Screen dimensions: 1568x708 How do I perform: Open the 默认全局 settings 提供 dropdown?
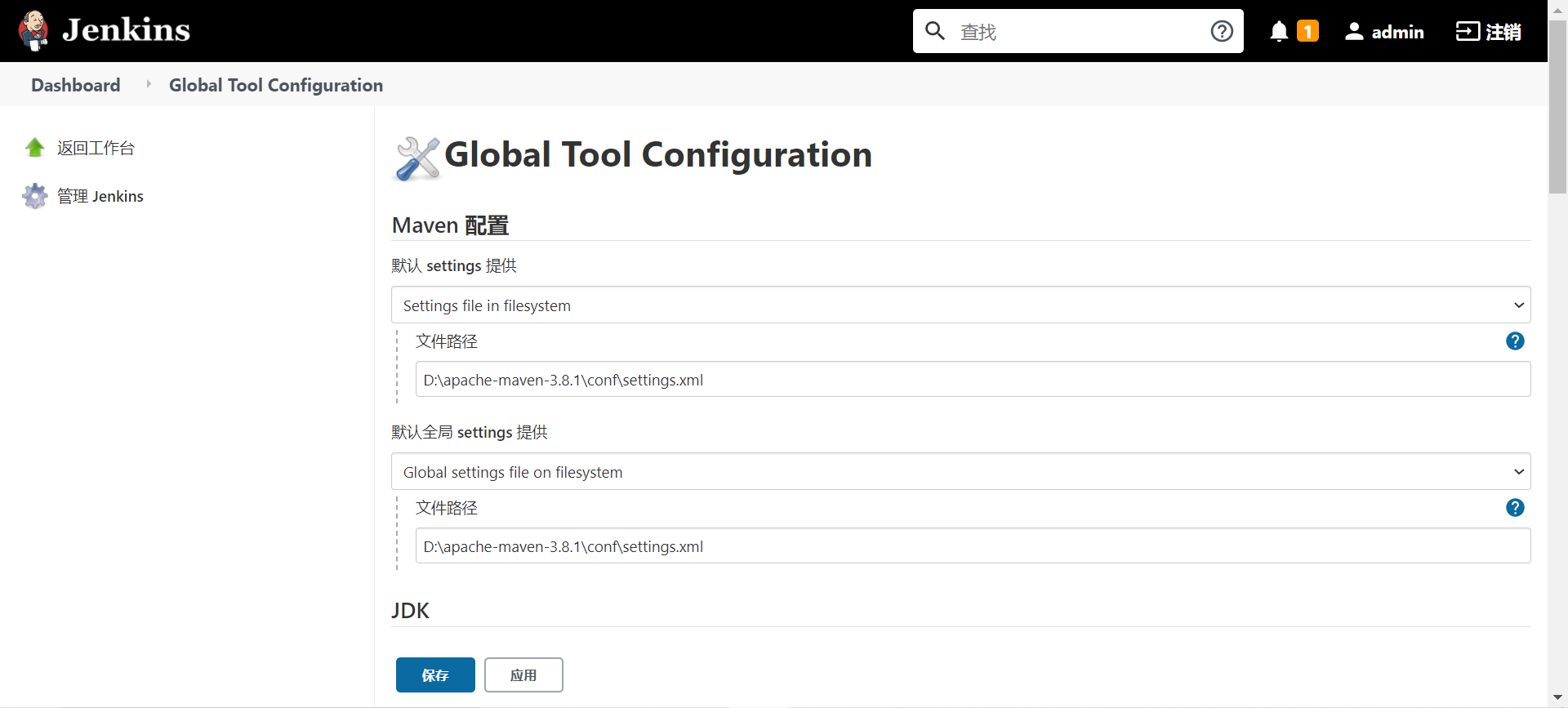960,472
